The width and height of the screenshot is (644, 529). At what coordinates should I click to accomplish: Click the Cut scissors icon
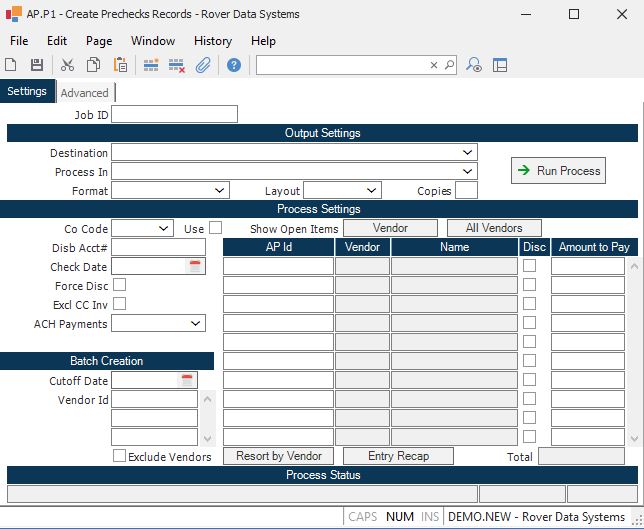67,65
